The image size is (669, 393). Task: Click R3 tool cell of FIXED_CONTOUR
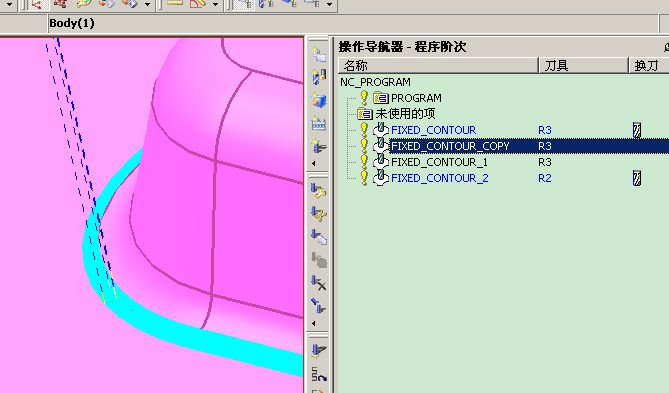point(545,130)
